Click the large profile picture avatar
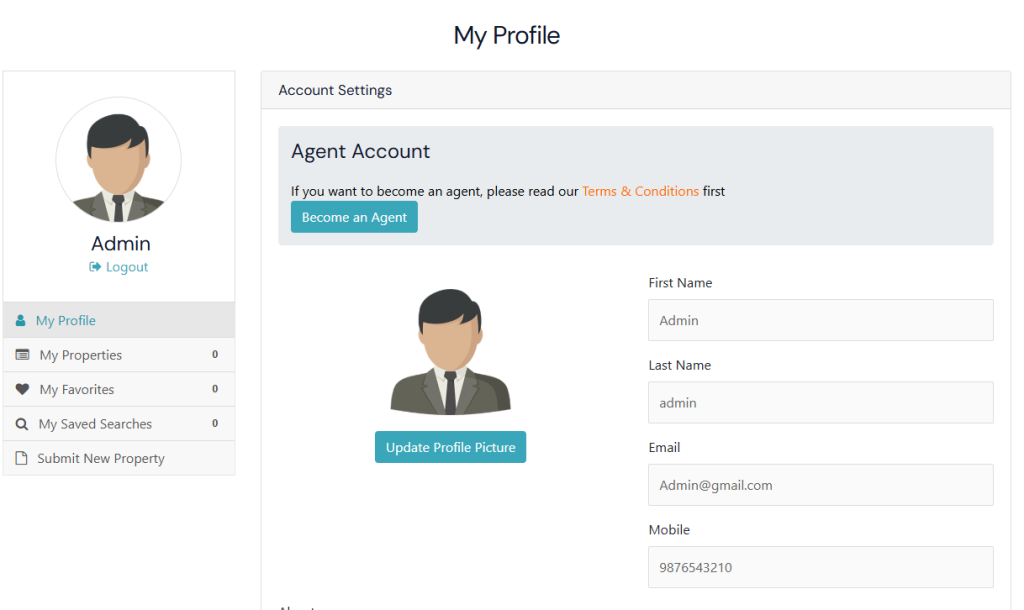Viewport: 1024px width, 610px height. pyautogui.click(x=450, y=352)
